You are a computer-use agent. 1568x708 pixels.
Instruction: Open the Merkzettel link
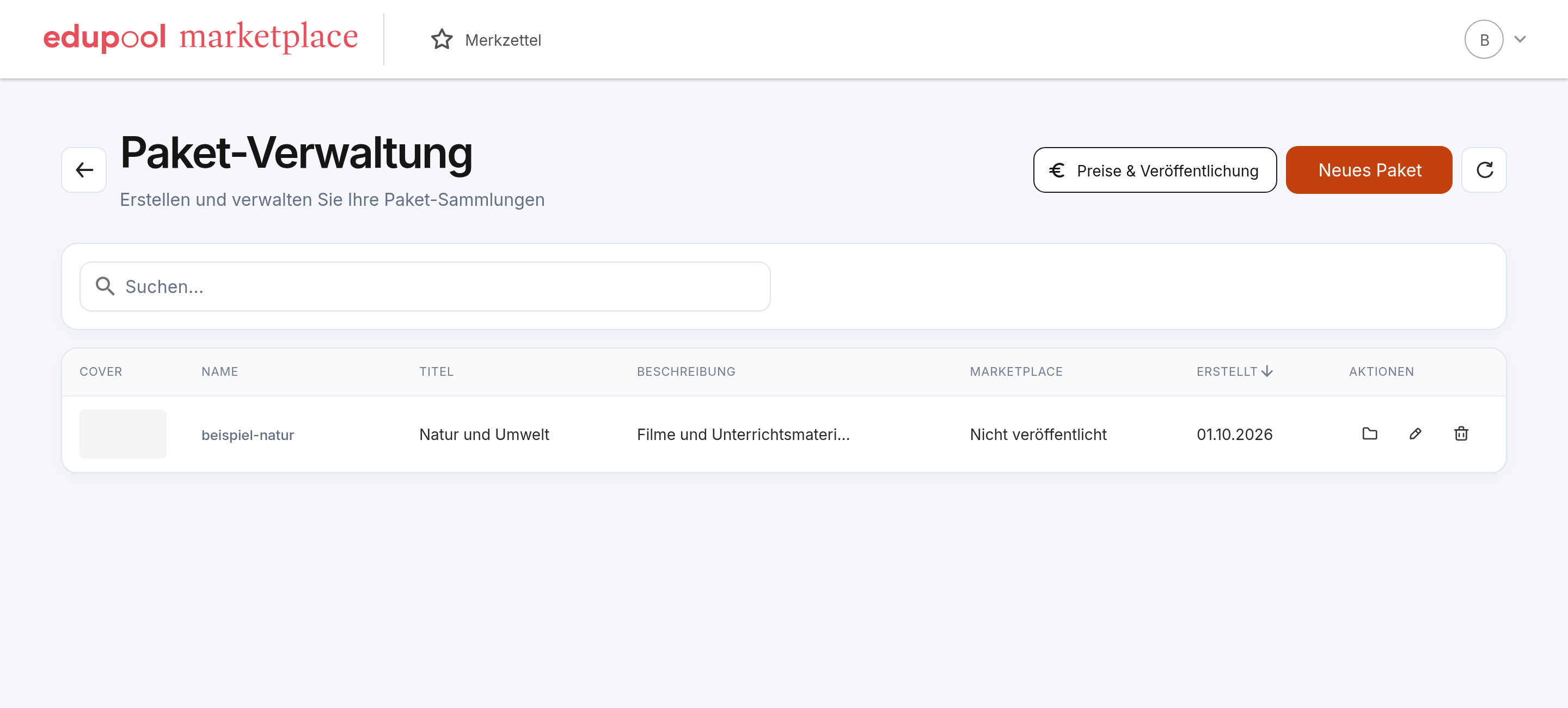486,40
